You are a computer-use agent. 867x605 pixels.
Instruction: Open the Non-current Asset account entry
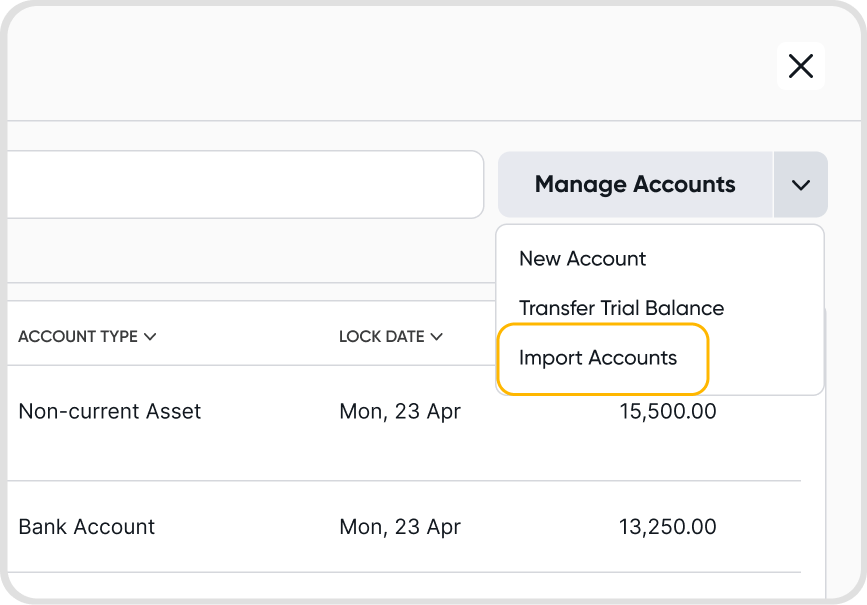point(110,411)
